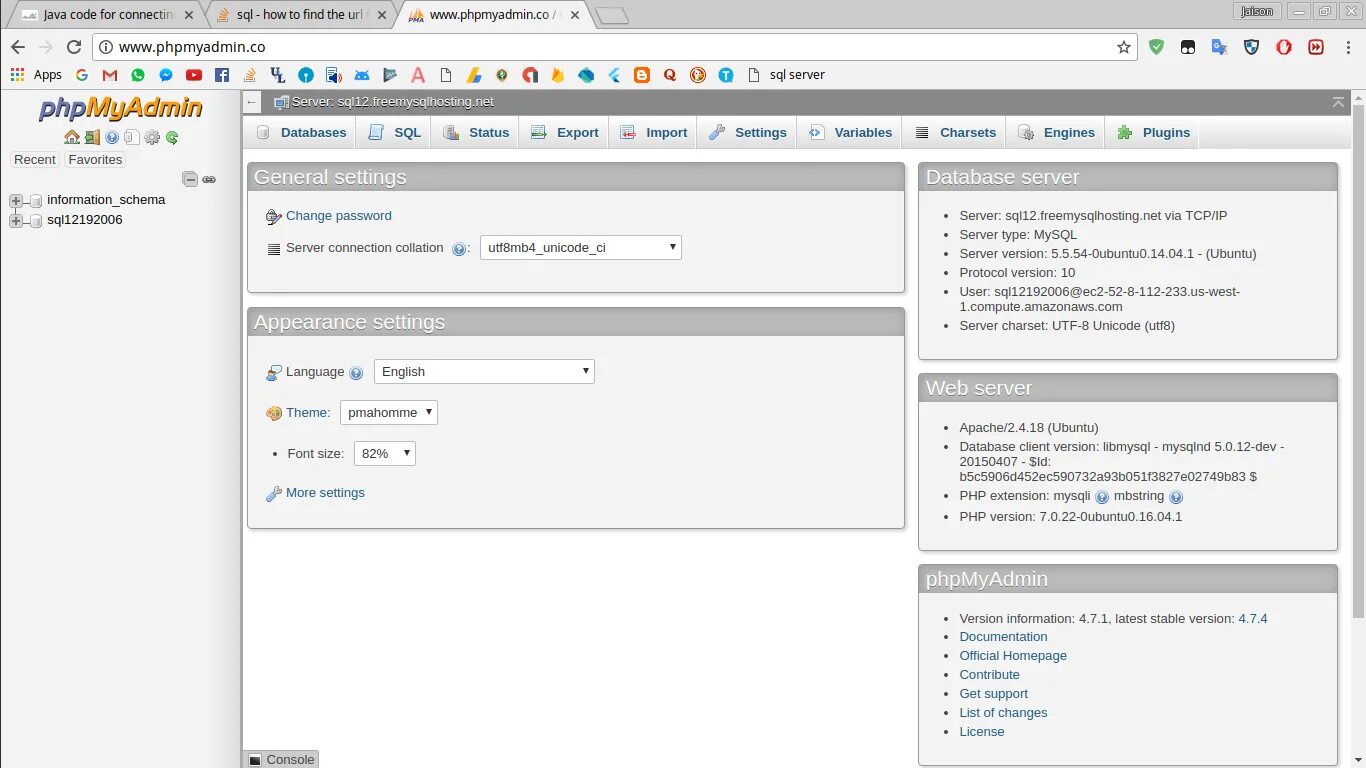Screen dimensions: 1366x768
Task: Click the help icon after mbstring extension
Action: click(1176, 497)
